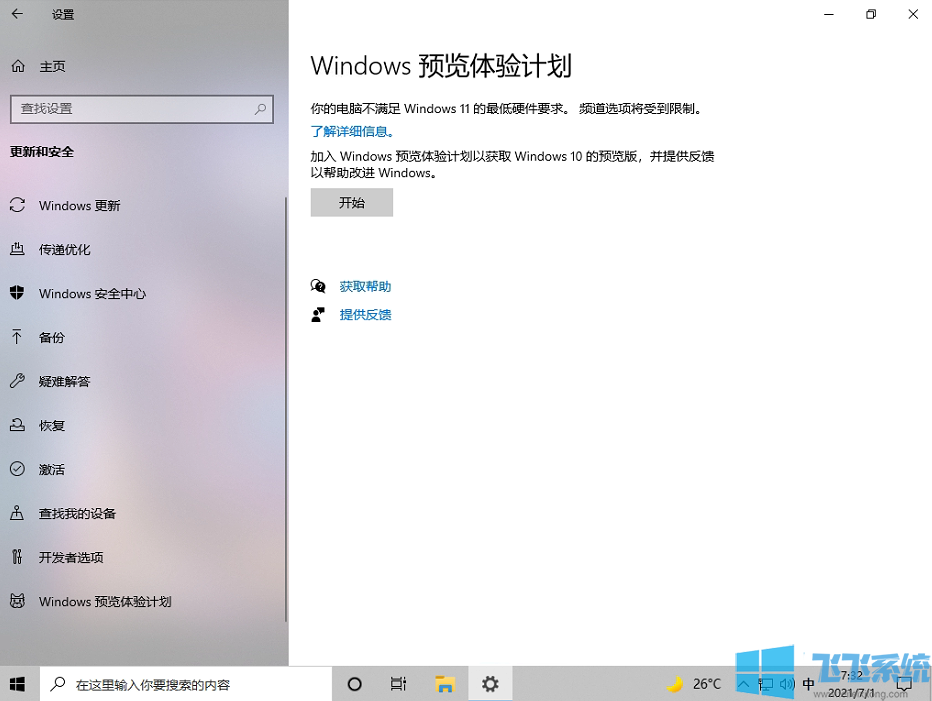Expand hidden system tray icons chevron
Viewport: 932px width, 701px height.
point(744,683)
